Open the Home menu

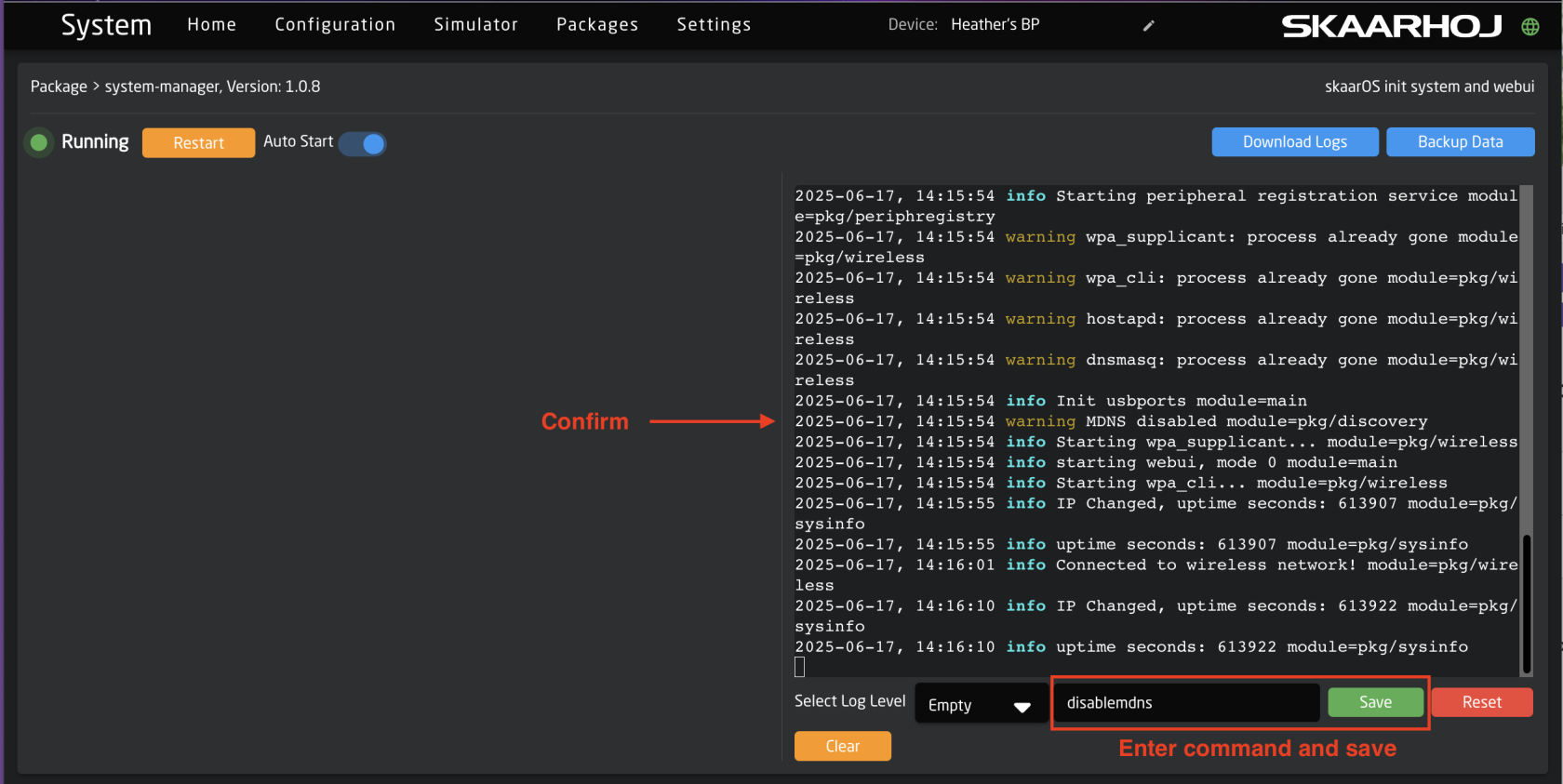[211, 25]
